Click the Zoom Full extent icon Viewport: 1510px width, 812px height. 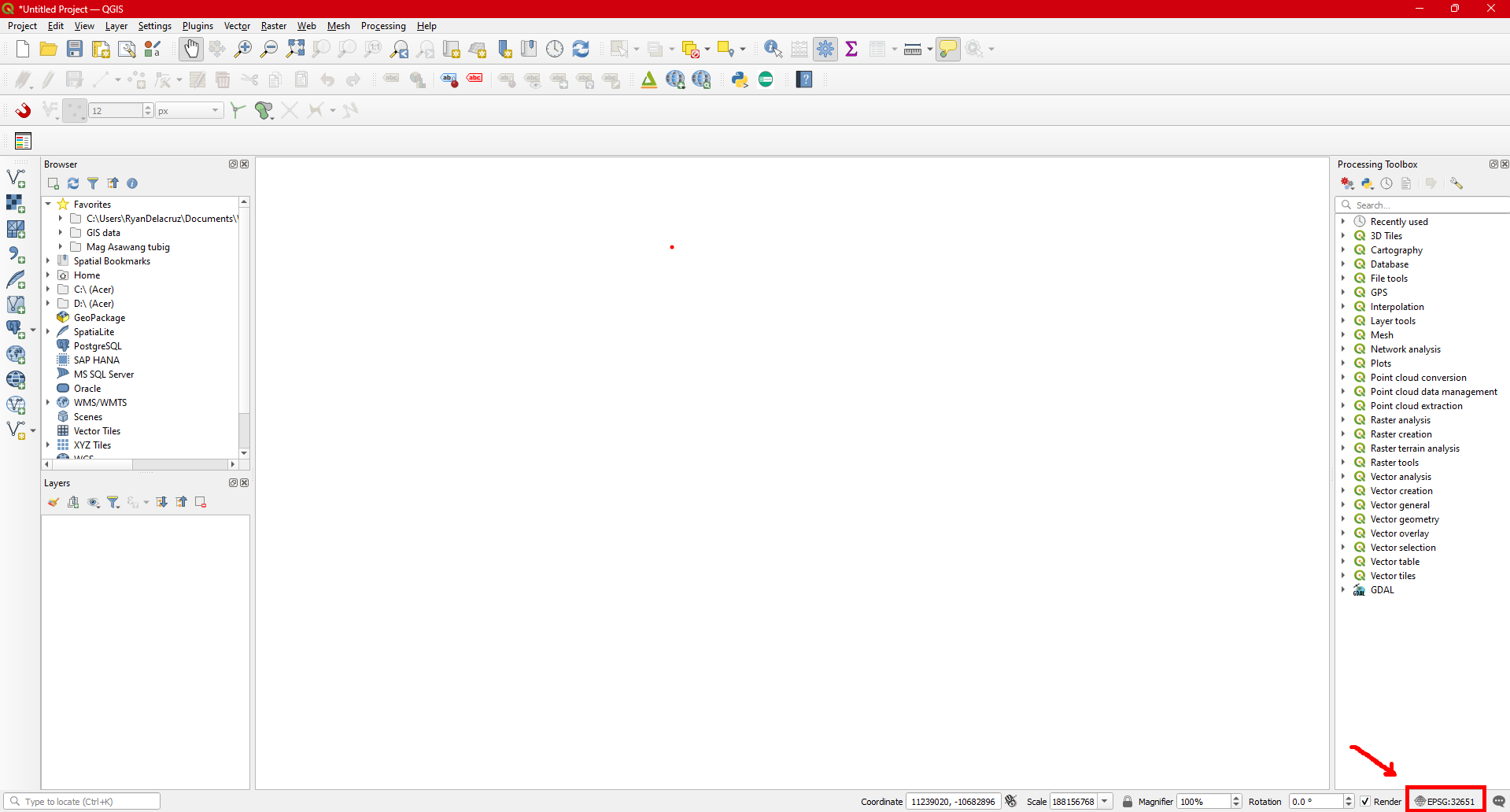pos(295,49)
